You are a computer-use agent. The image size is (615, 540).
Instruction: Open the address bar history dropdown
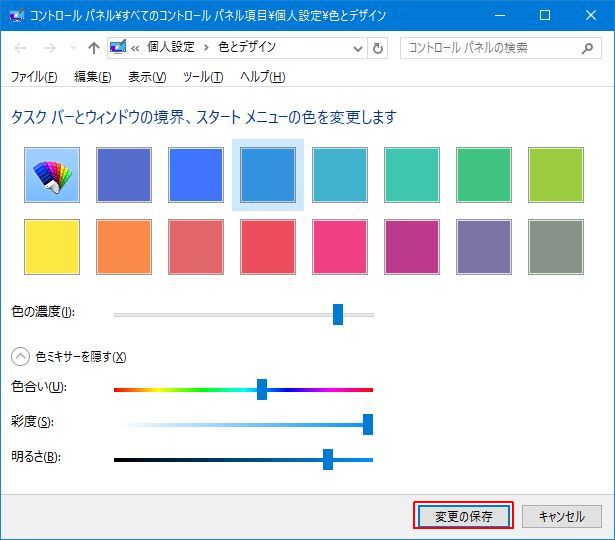click(356, 48)
